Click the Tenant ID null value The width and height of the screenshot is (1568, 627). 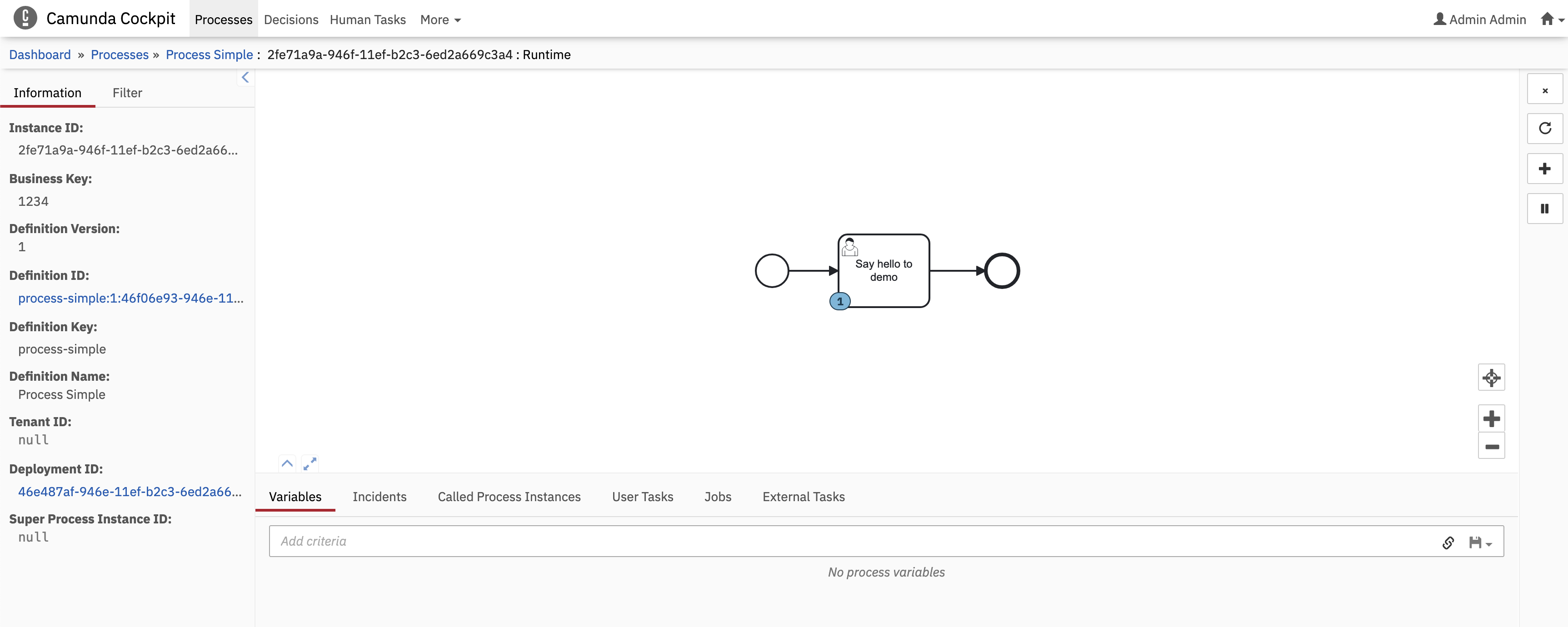(34, 439)
